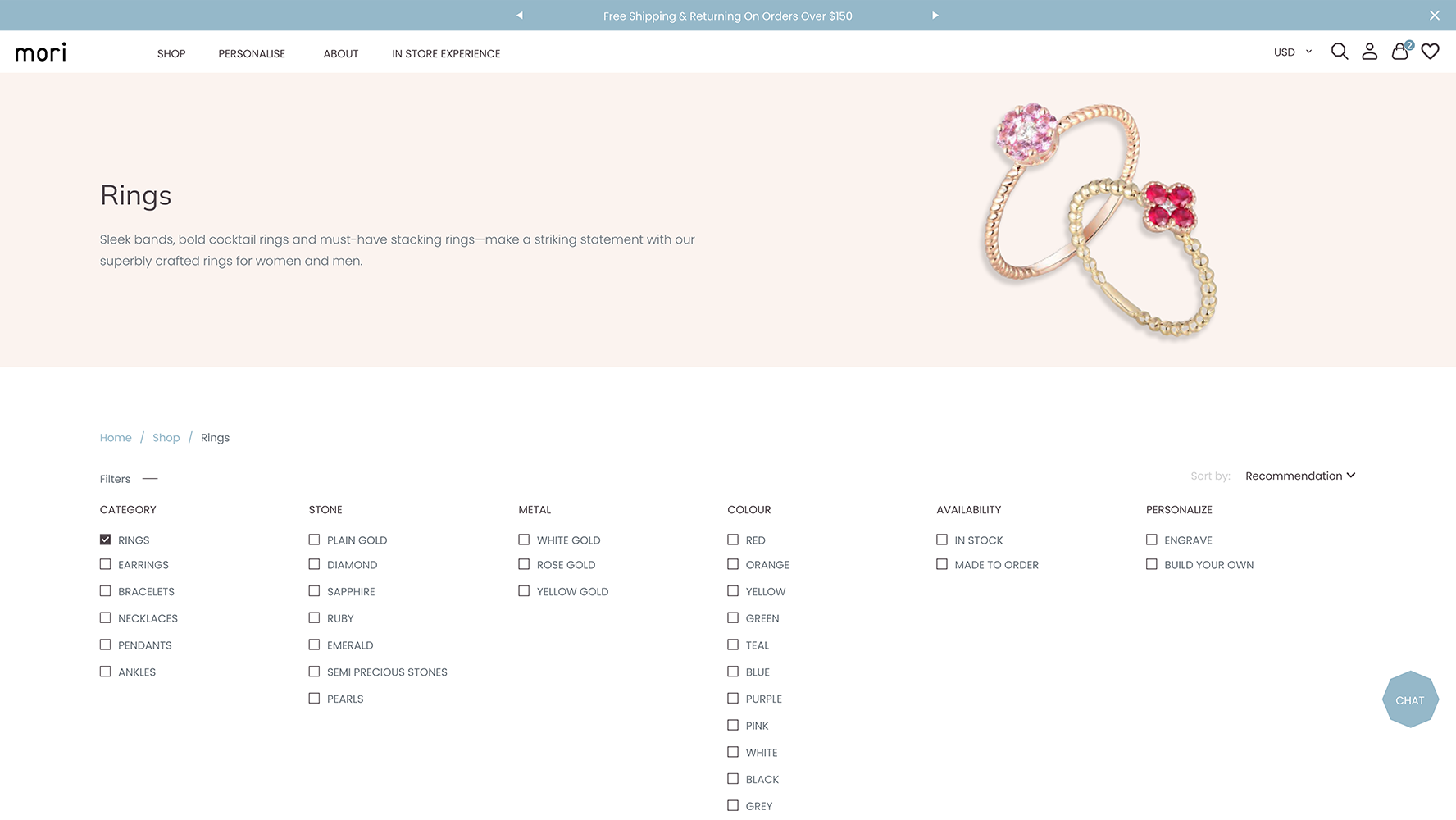Go to Home via breadcrumb link
Screen dimensions: 1456x820
click(x=116, y=438)
